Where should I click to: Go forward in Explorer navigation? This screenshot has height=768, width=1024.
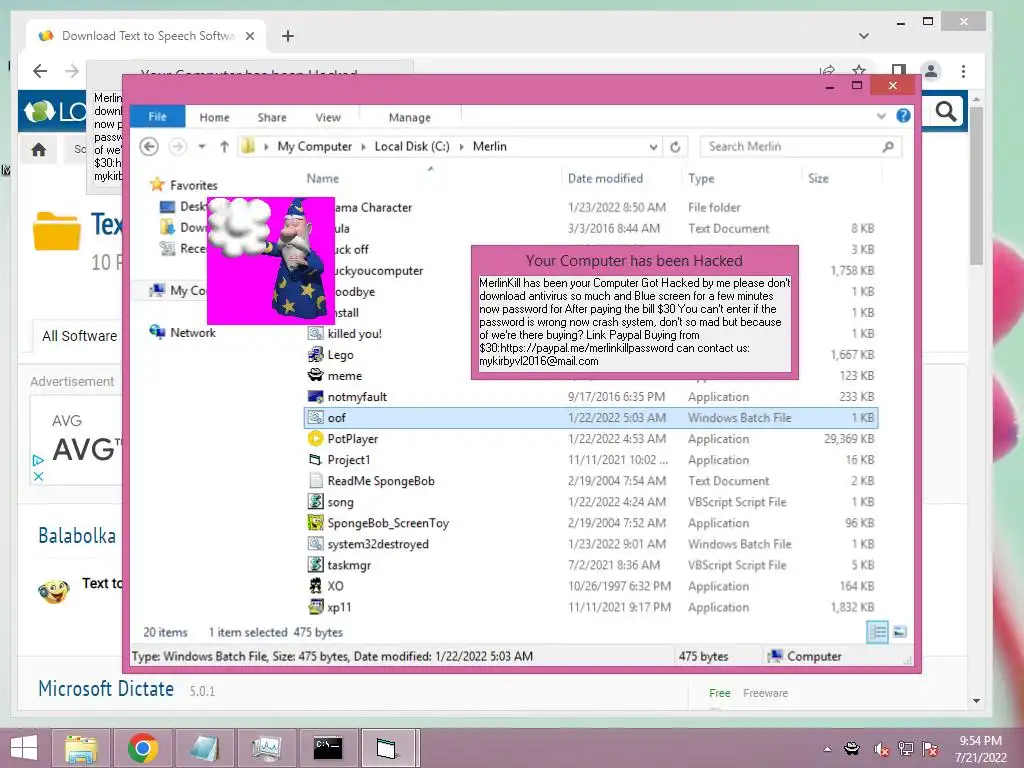tap(178, 147)
